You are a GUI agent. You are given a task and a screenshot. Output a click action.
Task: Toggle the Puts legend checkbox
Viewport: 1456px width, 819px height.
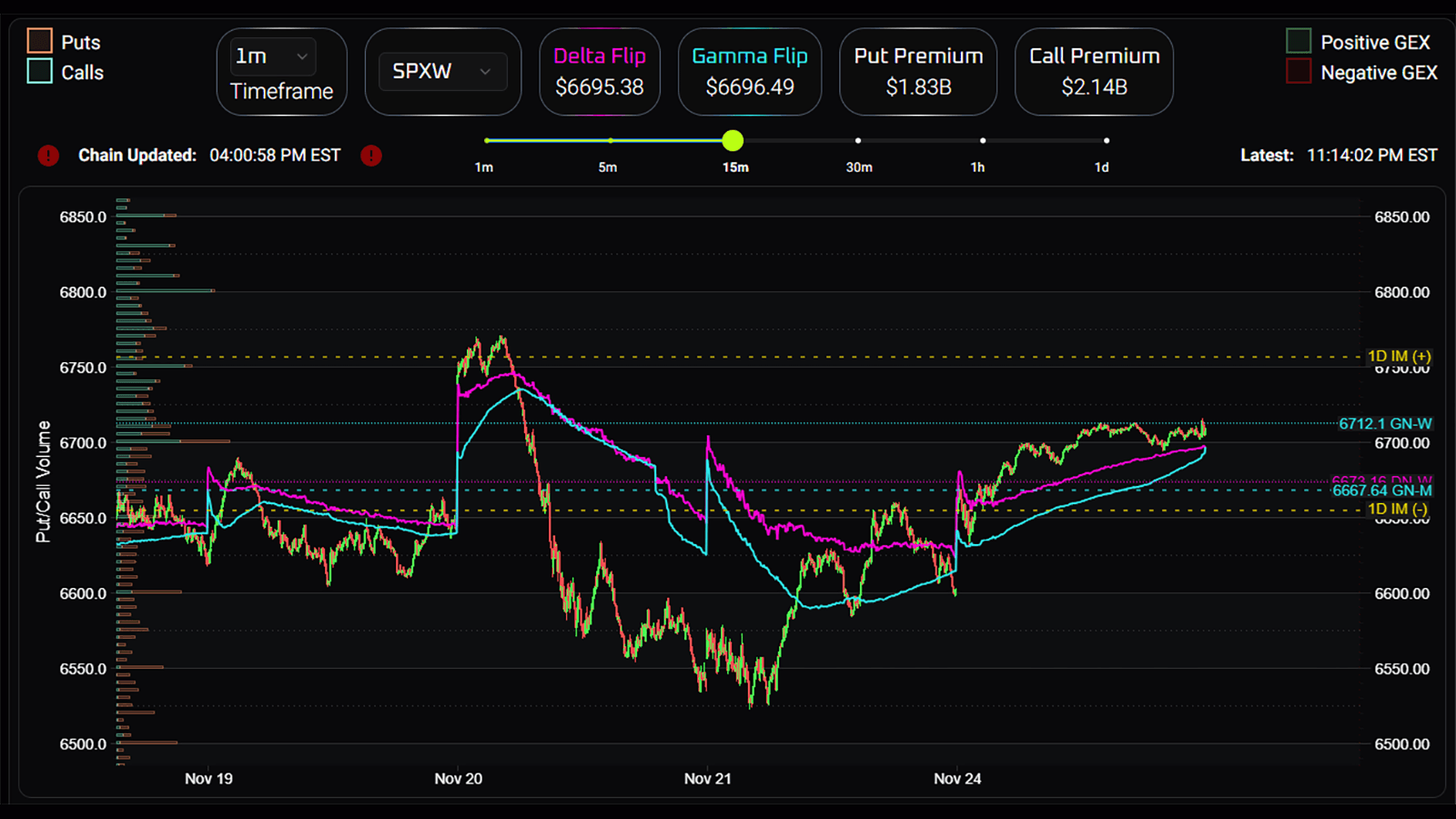tap(39, 41)
